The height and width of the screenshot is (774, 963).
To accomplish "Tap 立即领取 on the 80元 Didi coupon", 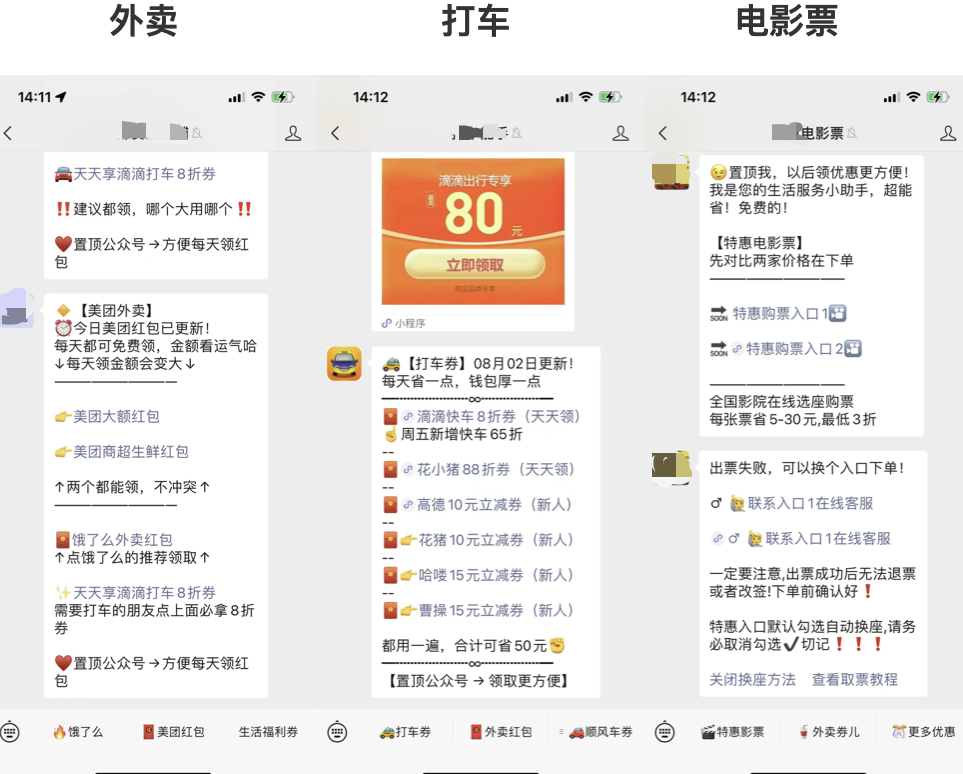I will pyautogui.click(x=475, y=265).
